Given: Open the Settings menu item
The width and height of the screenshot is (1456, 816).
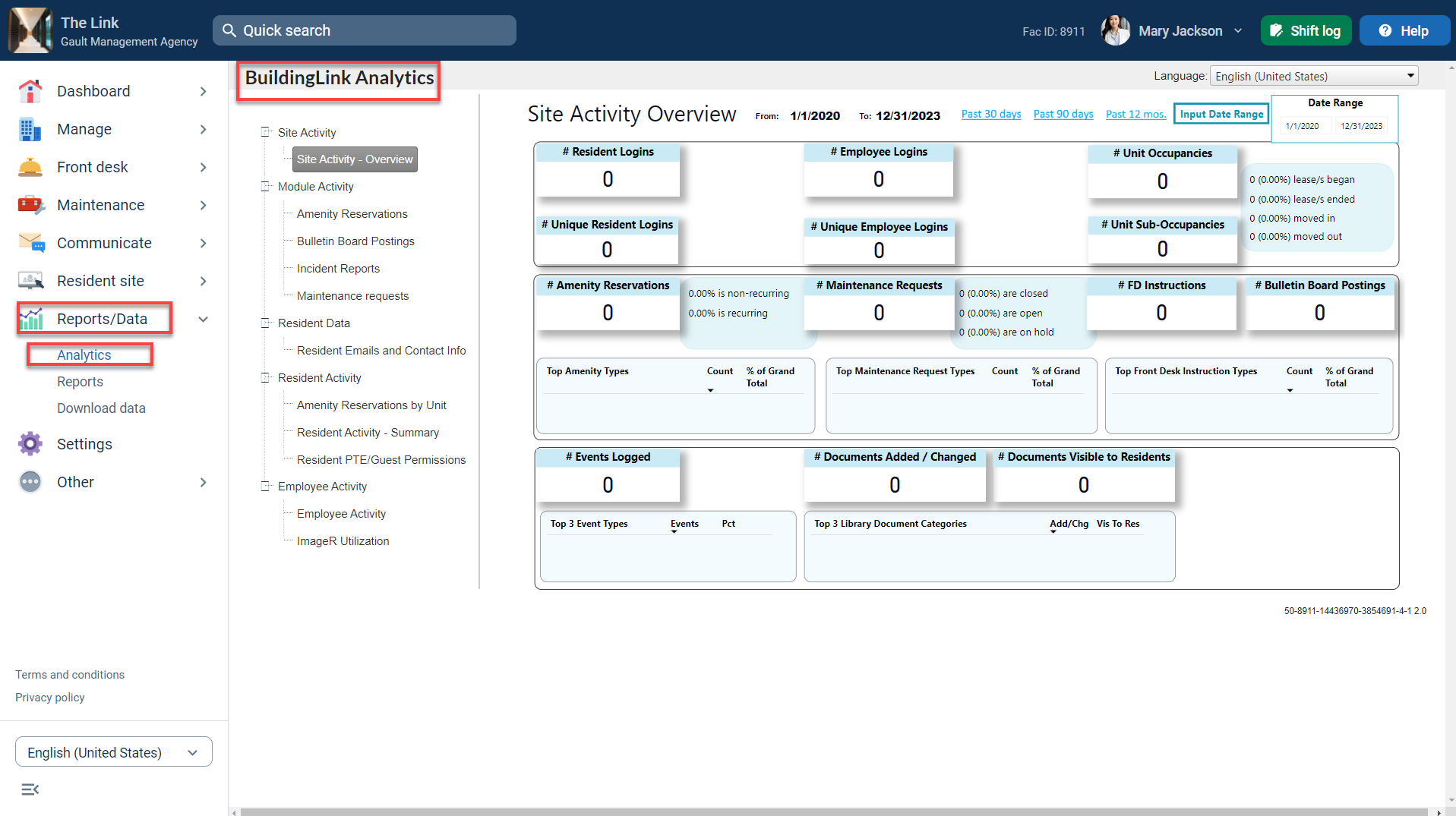Looking at the screenshot, I should (84, 444).
